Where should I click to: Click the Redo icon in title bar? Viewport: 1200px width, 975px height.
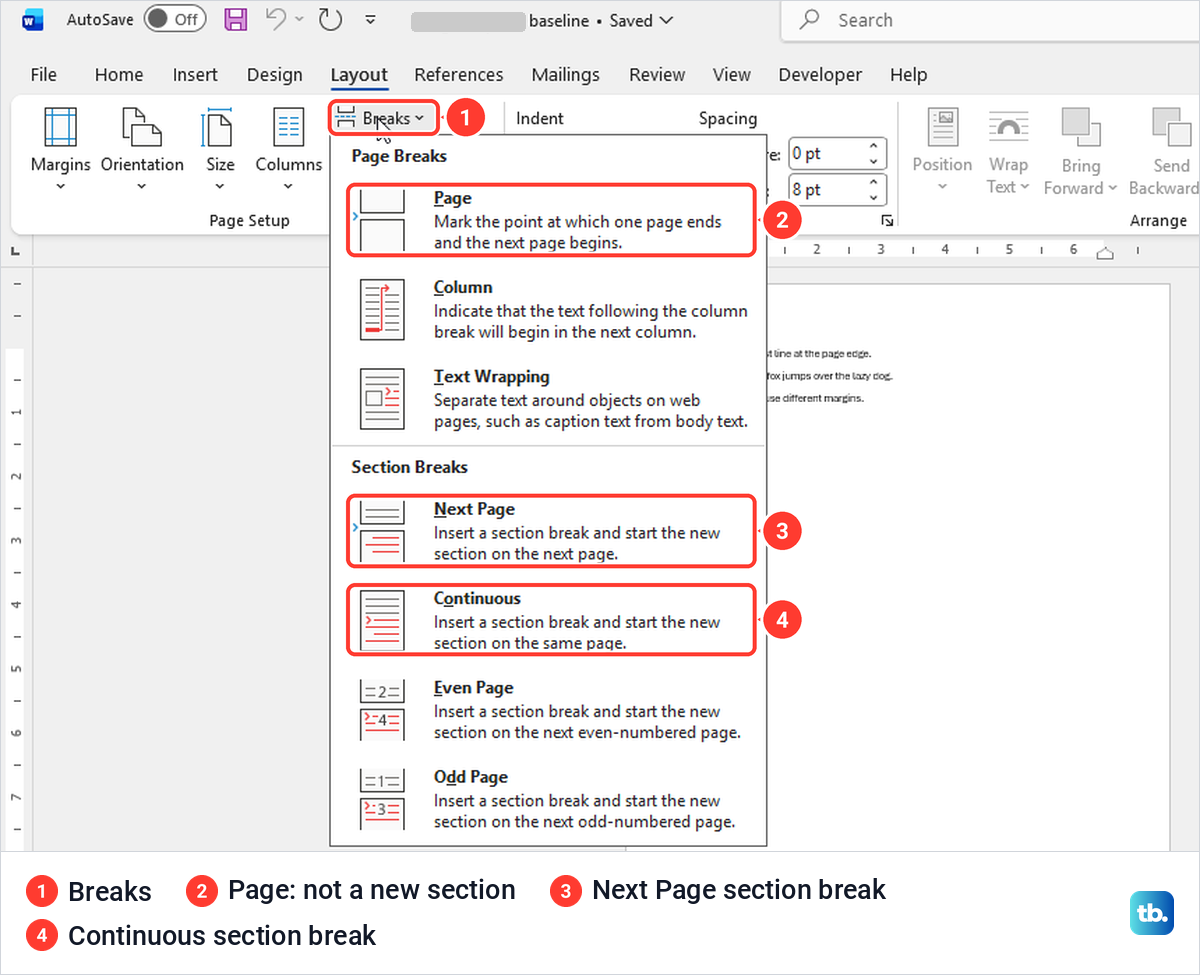[x=330, y=19]
